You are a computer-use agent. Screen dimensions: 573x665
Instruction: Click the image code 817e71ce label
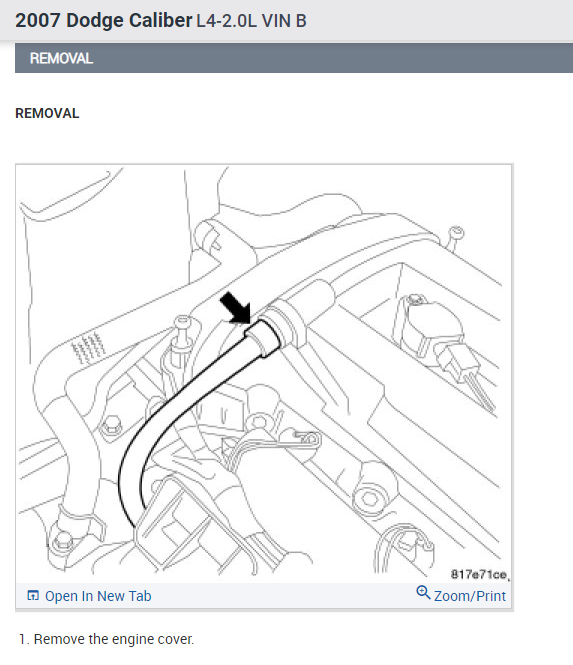479,574
